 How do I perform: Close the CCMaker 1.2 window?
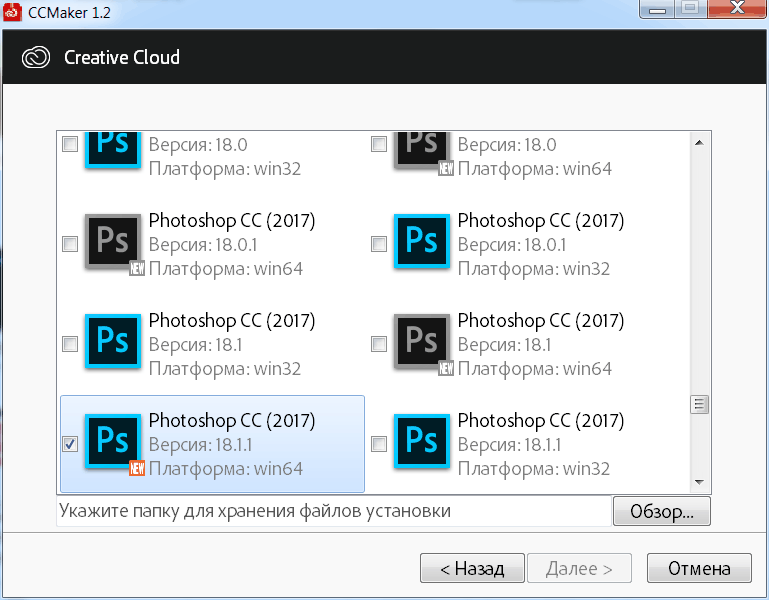coord(737,9)
